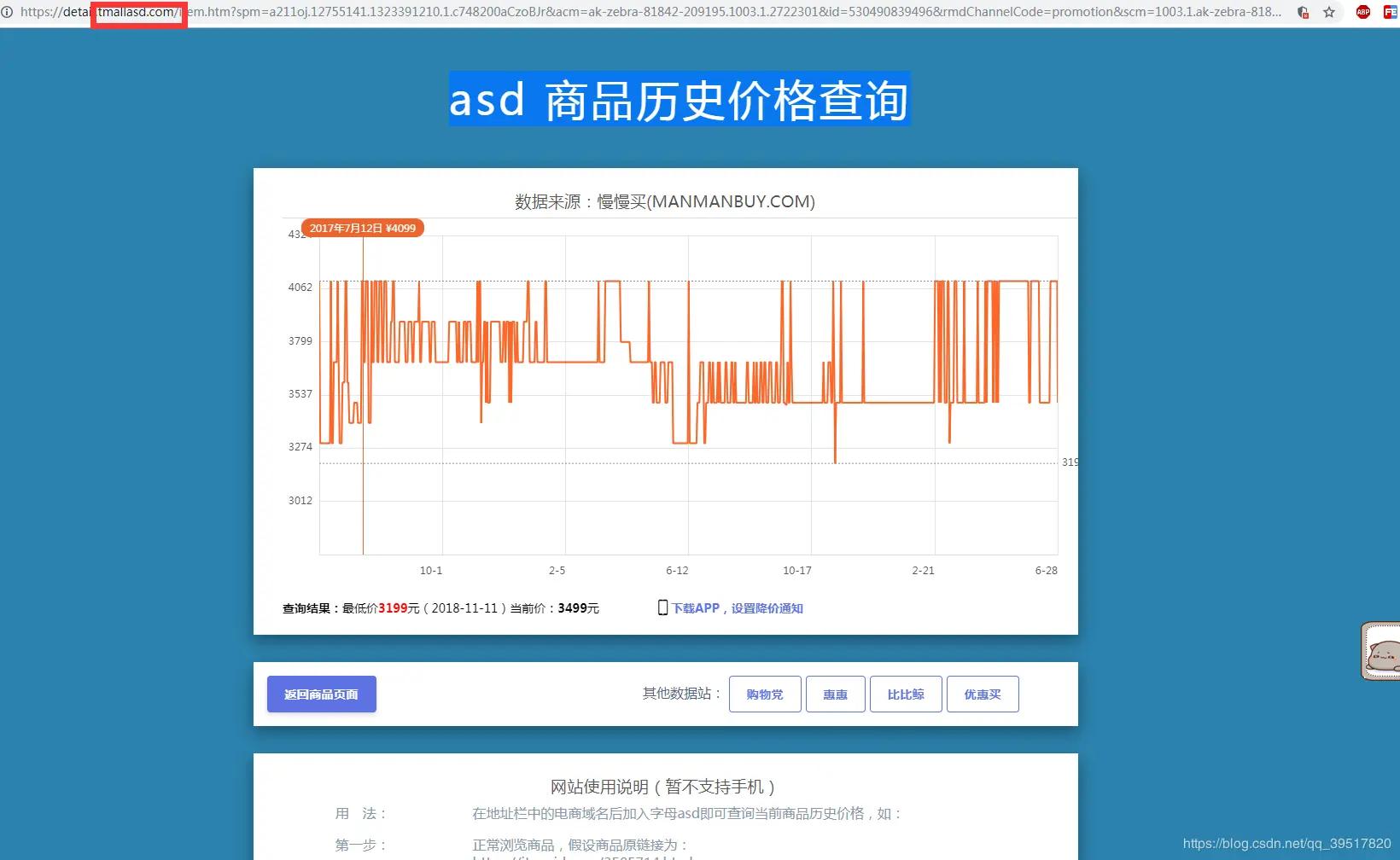Click the 2017年7月12日 ¥4099 tooltip marker
This screenshot has height=860, width=1400.
363,228
